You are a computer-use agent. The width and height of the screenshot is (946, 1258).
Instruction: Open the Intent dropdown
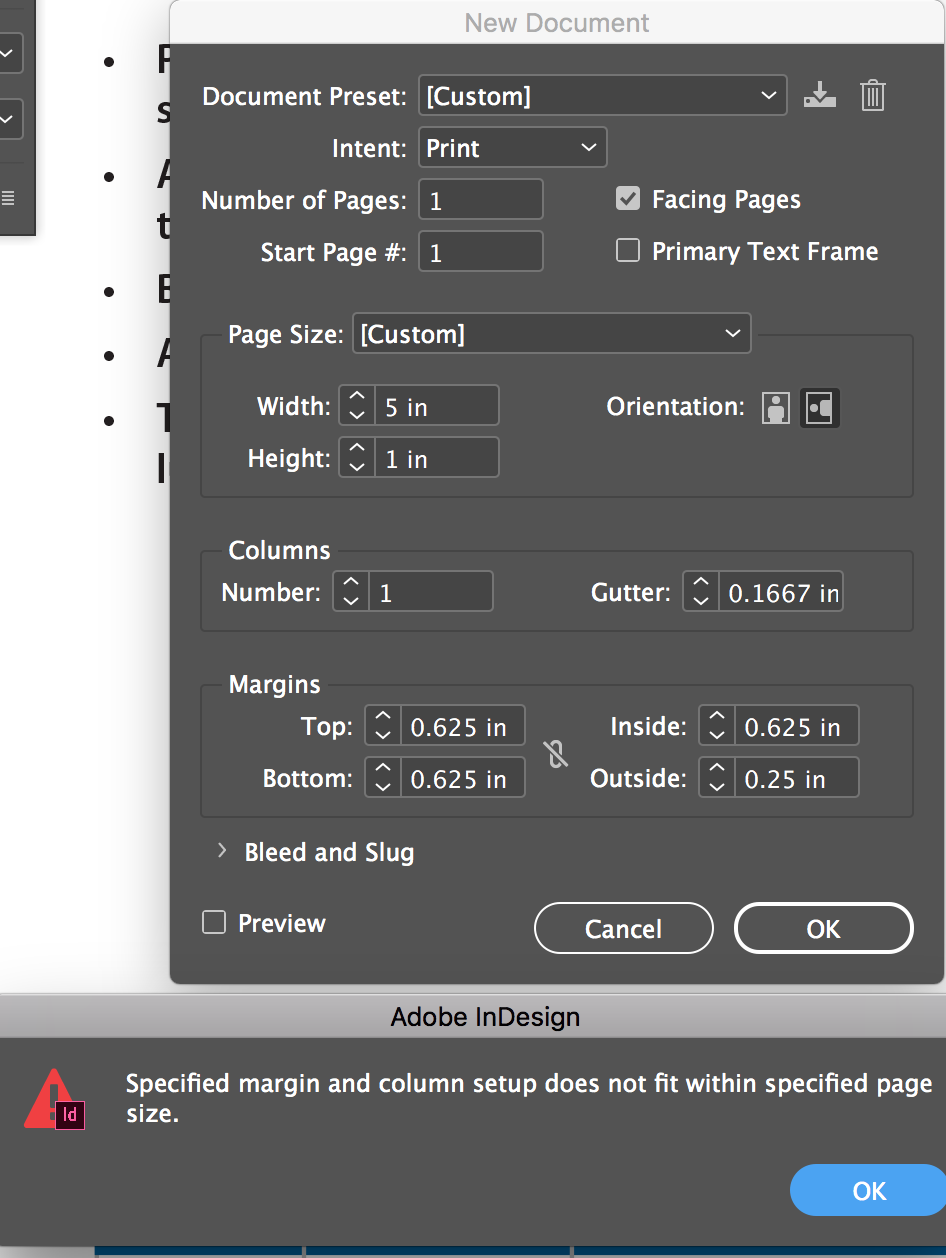point(512,147)
